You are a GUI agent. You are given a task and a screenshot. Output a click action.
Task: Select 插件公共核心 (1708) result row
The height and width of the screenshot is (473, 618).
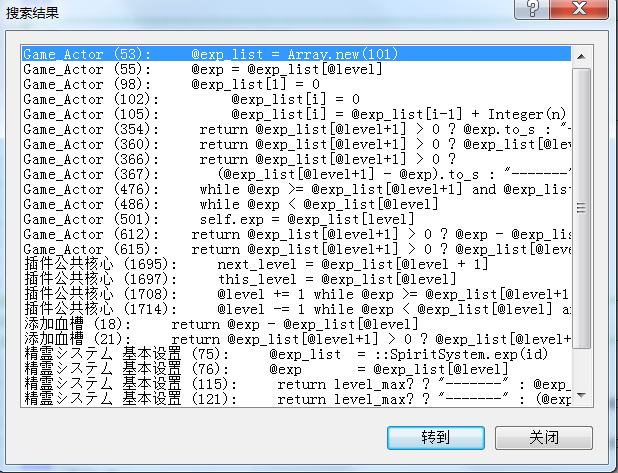296,294
